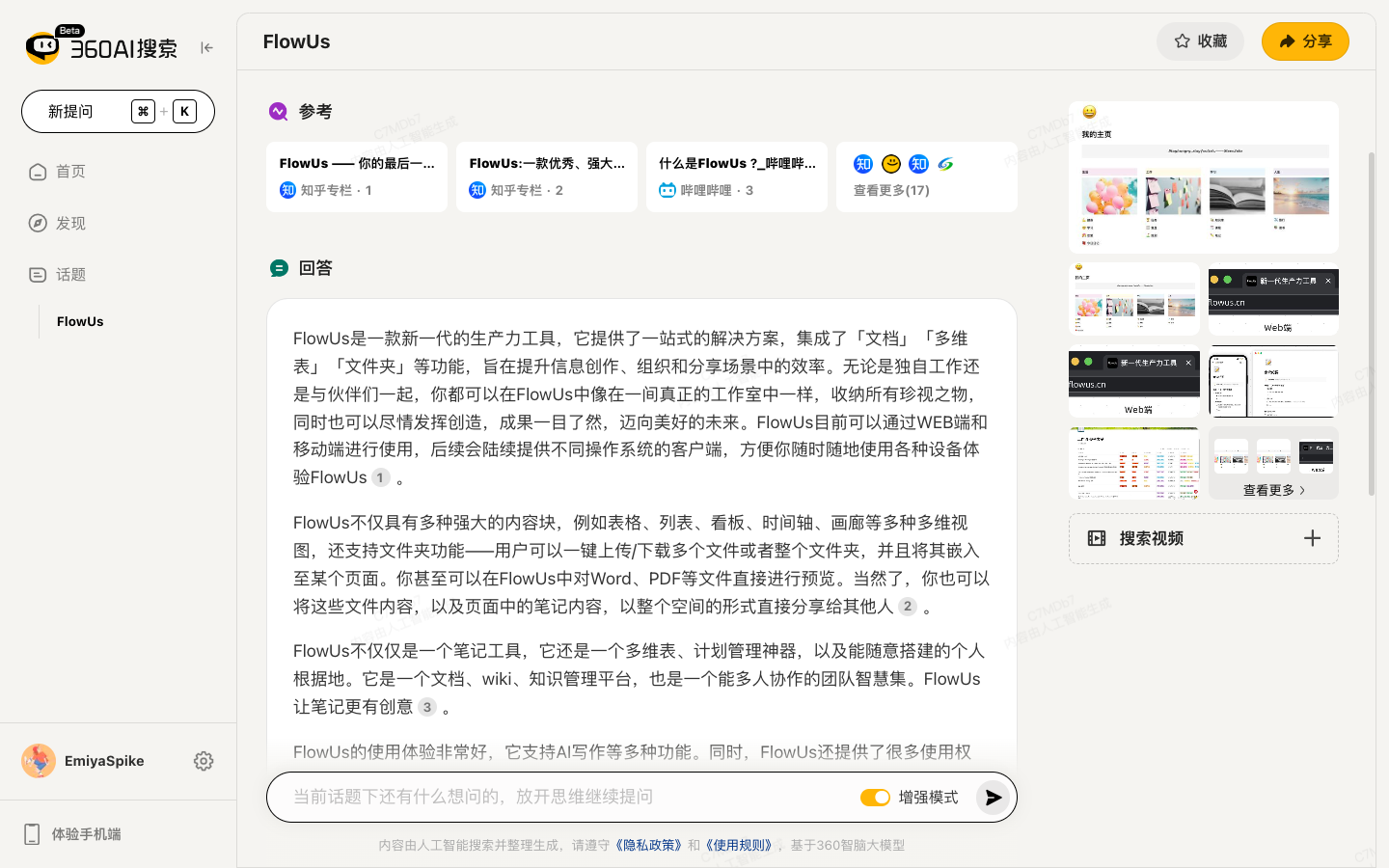Click the green 回答 section icon
Screen dimensions: 1389x868
click(x=280, y=267)
